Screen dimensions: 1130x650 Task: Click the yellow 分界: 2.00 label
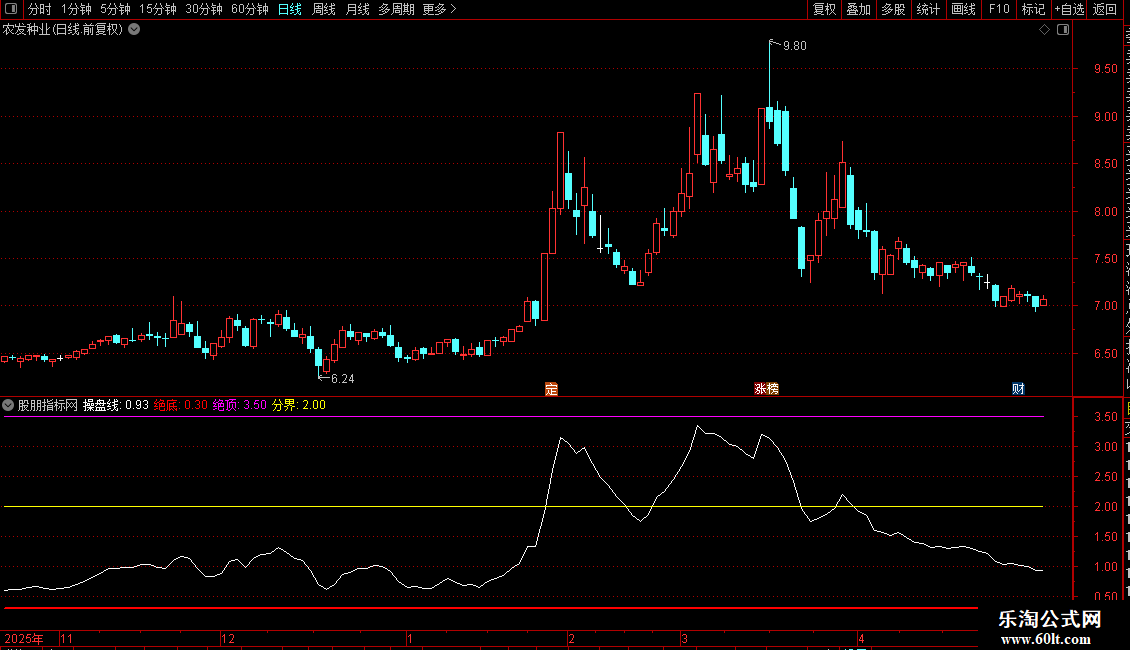coord(298,405)
